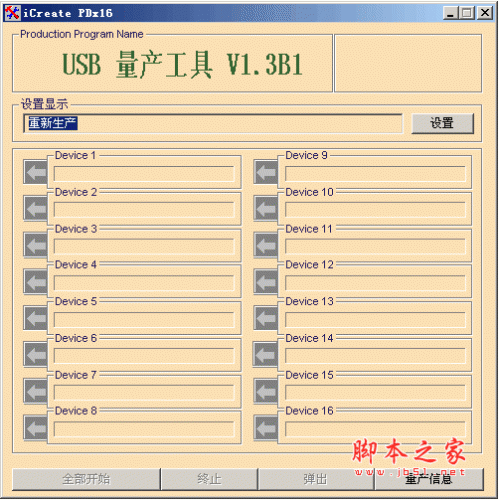Click the arrow button for Device 5
Screen dimensions: 499x500
(x=35, y=318)
